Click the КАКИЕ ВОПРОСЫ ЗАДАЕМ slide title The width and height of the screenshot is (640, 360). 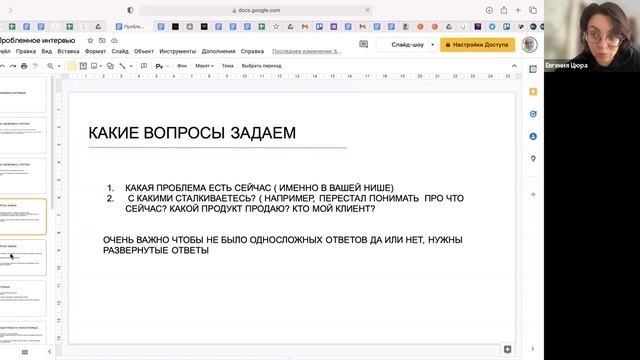tap(192, 133)
